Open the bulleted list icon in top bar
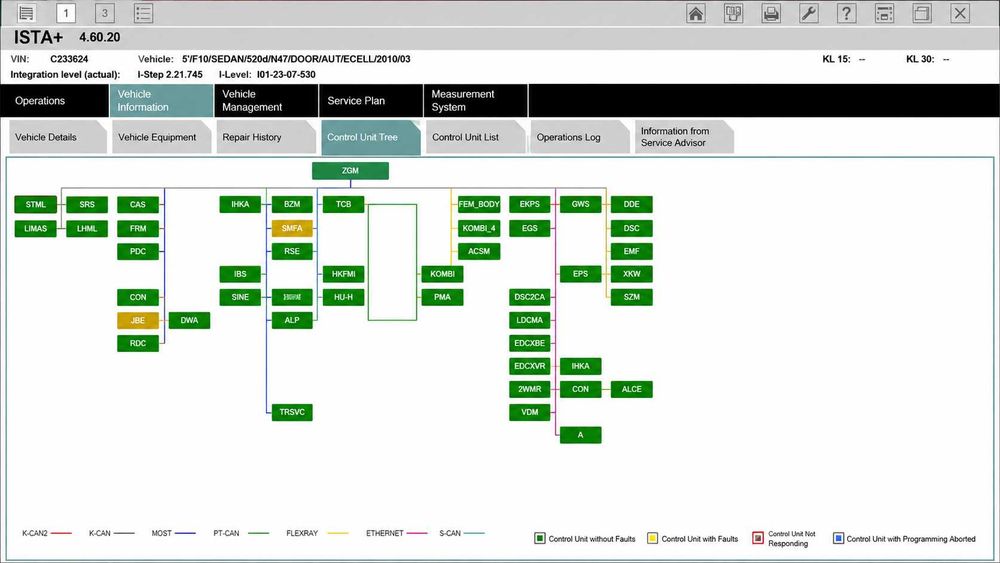The height and width of the screenshot is (563, 1000). click(x=143, y=13)
